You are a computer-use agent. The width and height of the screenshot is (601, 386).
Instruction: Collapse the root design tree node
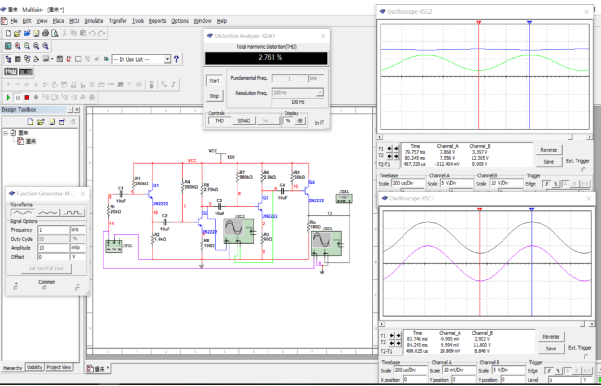(7, 133)
